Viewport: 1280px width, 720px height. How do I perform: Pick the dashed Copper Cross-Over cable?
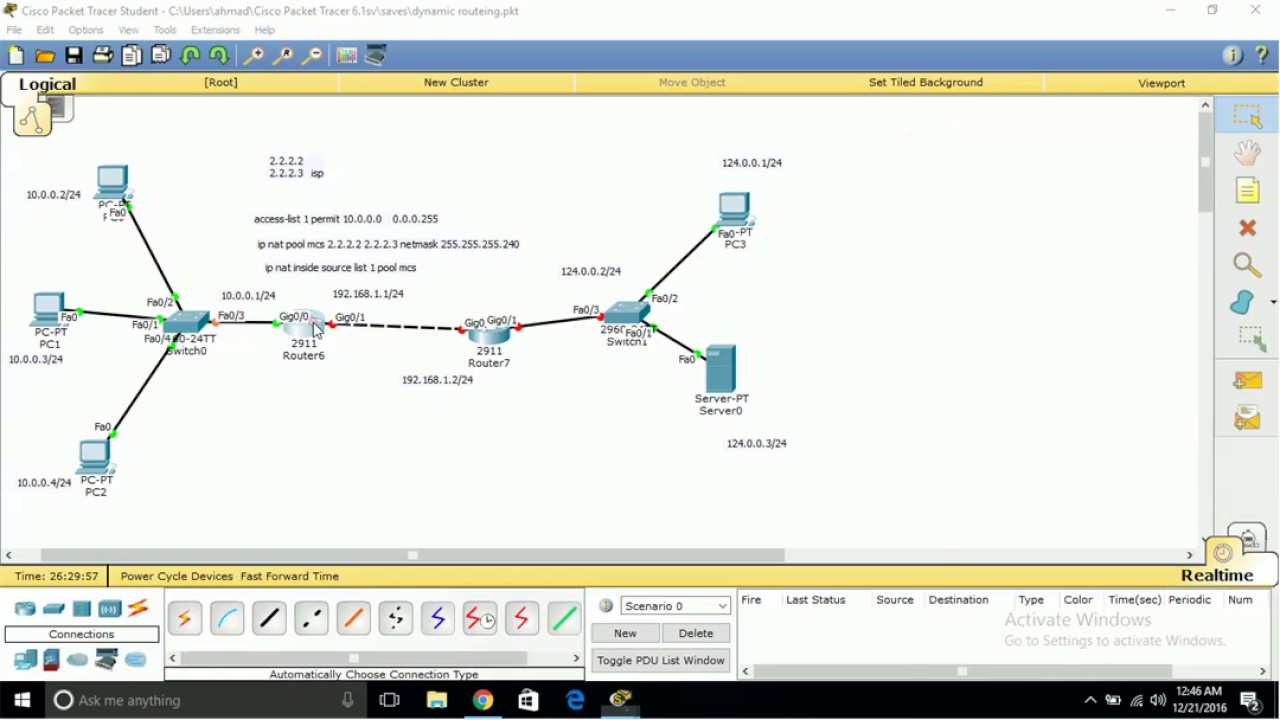click(311, 620)
